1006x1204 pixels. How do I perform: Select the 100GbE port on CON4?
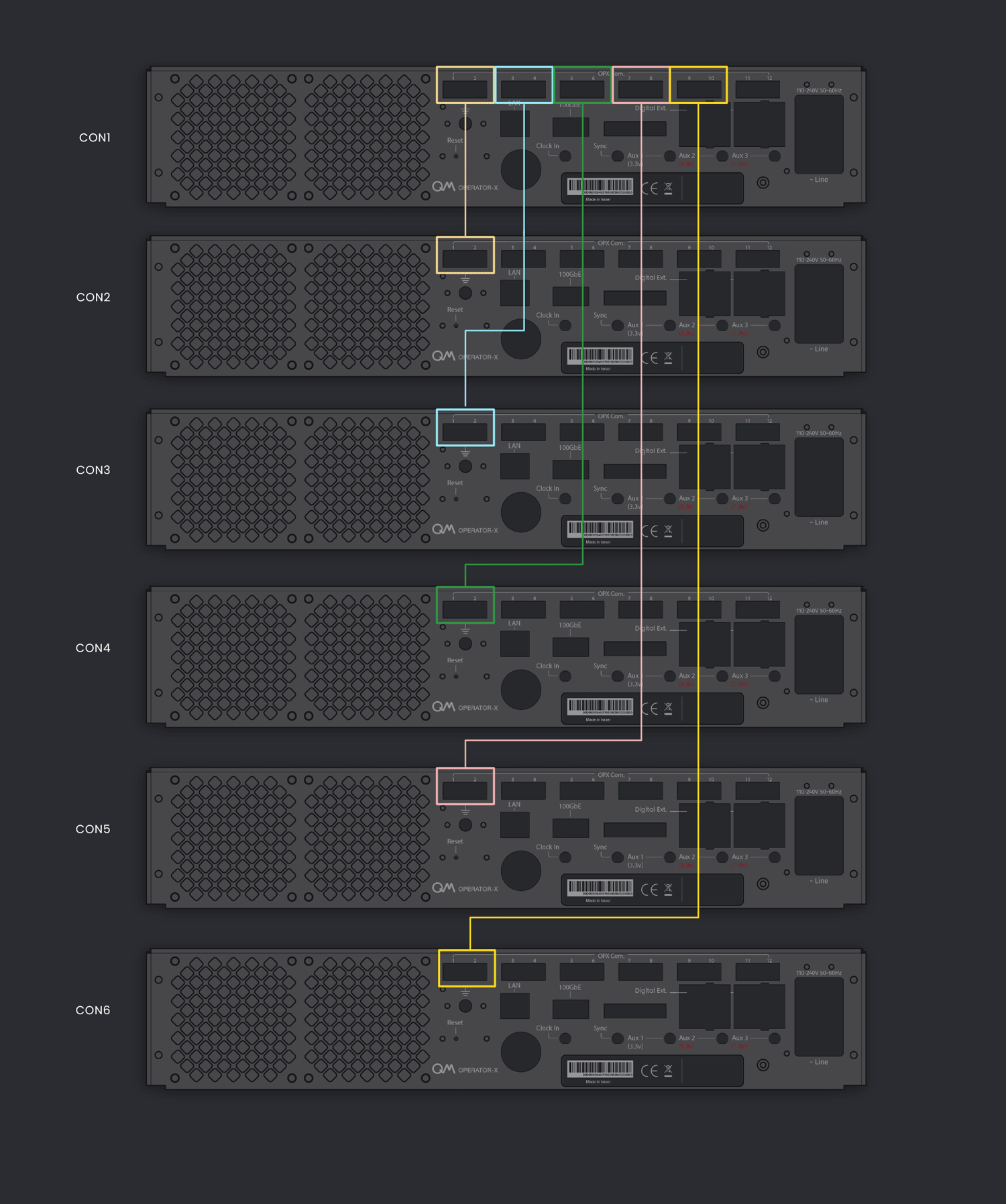pyautogui.click(x=570, y=647)
